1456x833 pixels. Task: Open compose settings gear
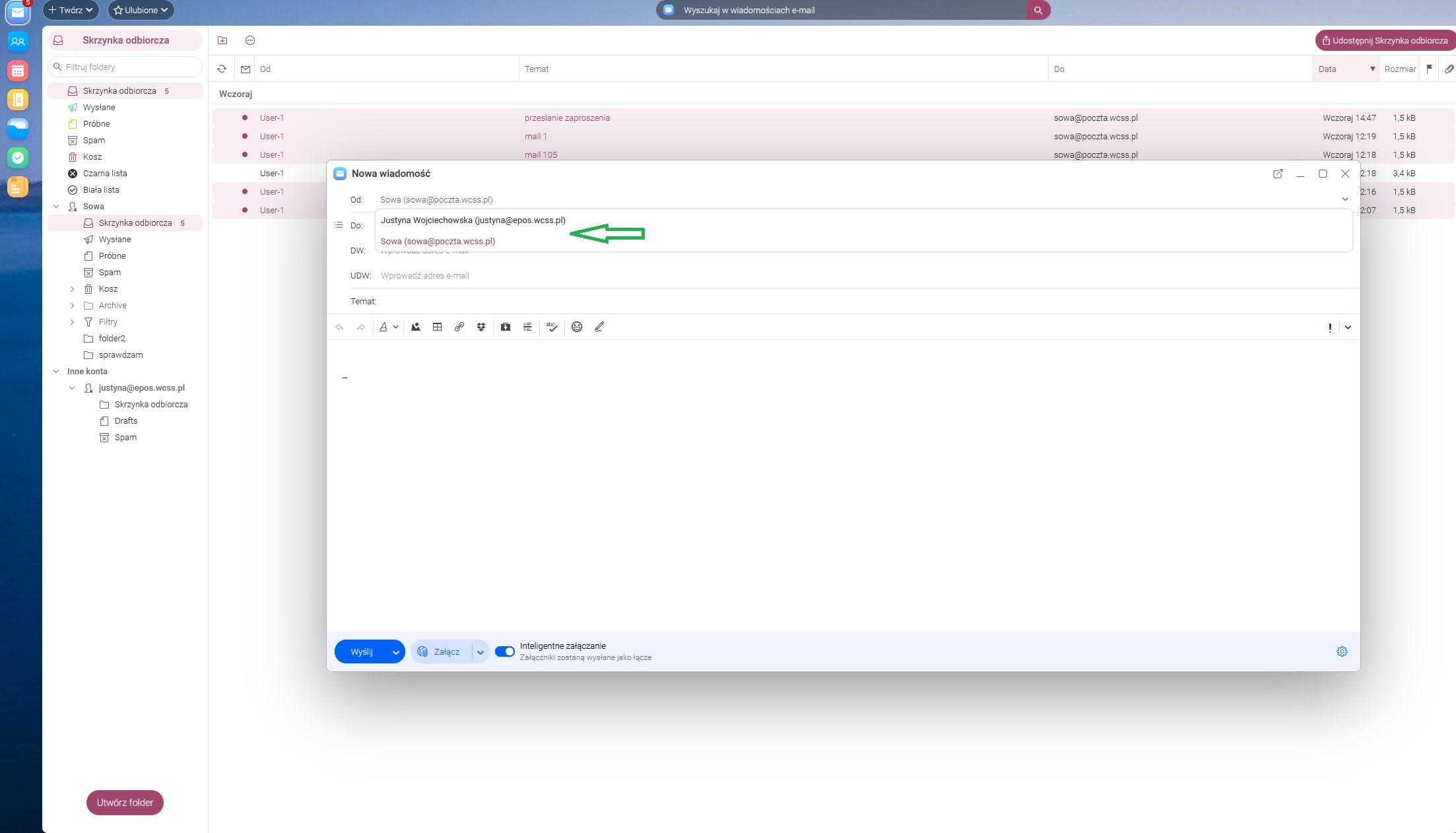1342,651
